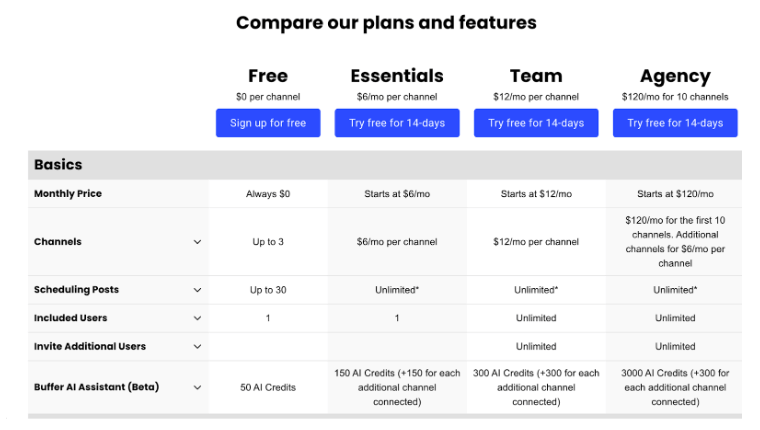Start the Team plan 14-day trial
760x430 pixels.
[536, 123]
